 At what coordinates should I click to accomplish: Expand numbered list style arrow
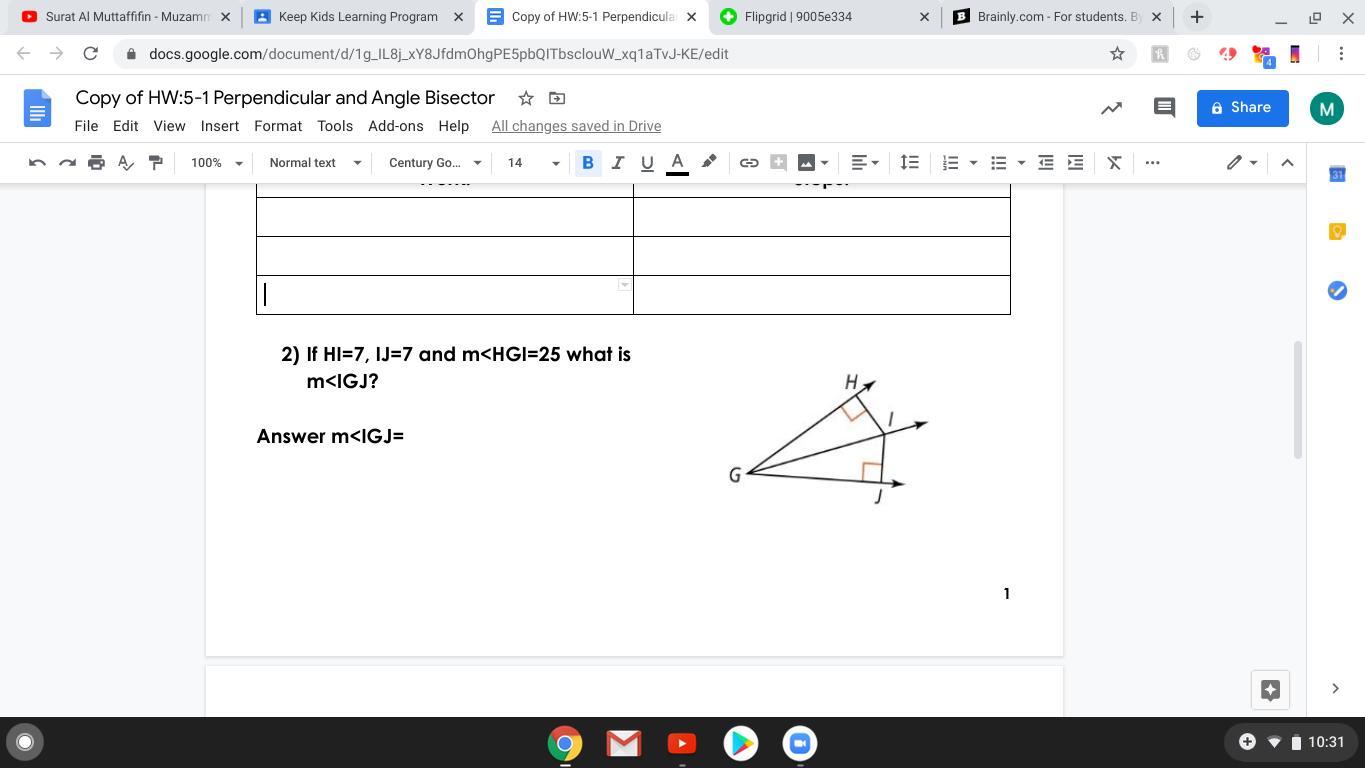pyautogui.click(x=973, y=163)
